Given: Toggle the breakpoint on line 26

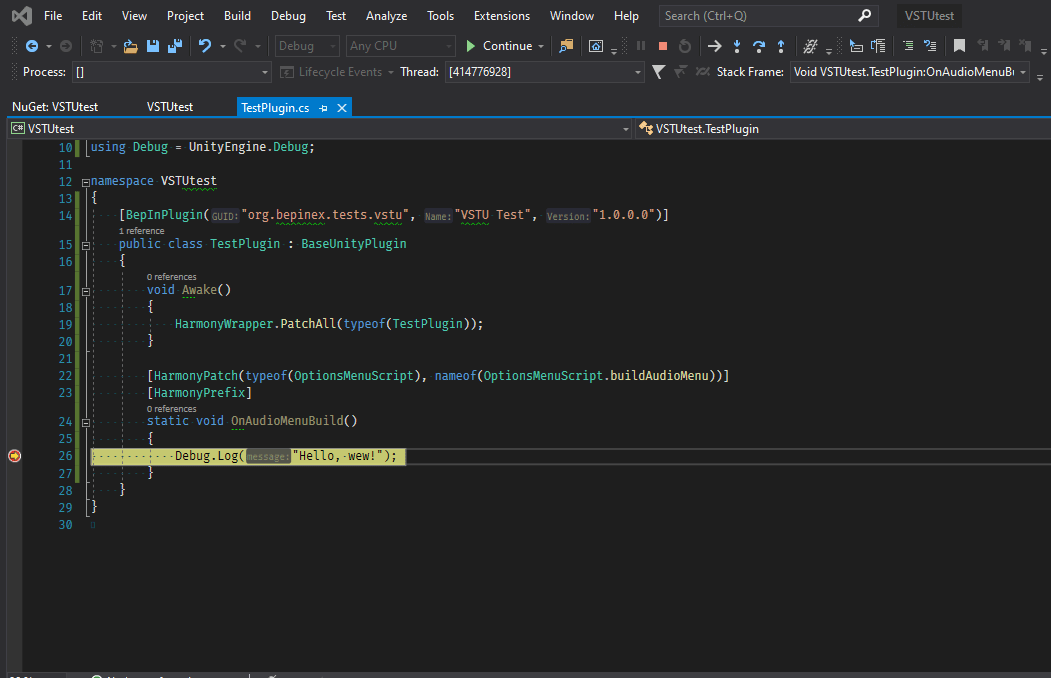Looking at the screenshot, I should pyautogui.click(x=14, y=455).
